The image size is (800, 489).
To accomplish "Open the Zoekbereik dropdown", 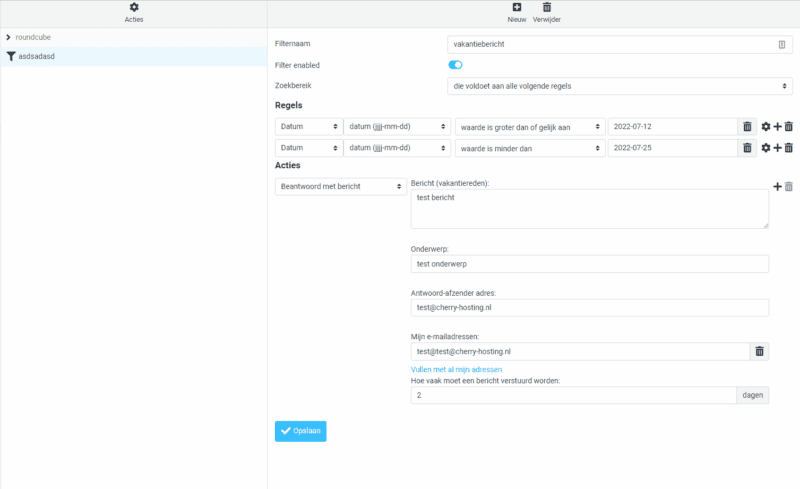I will [620, 86].
